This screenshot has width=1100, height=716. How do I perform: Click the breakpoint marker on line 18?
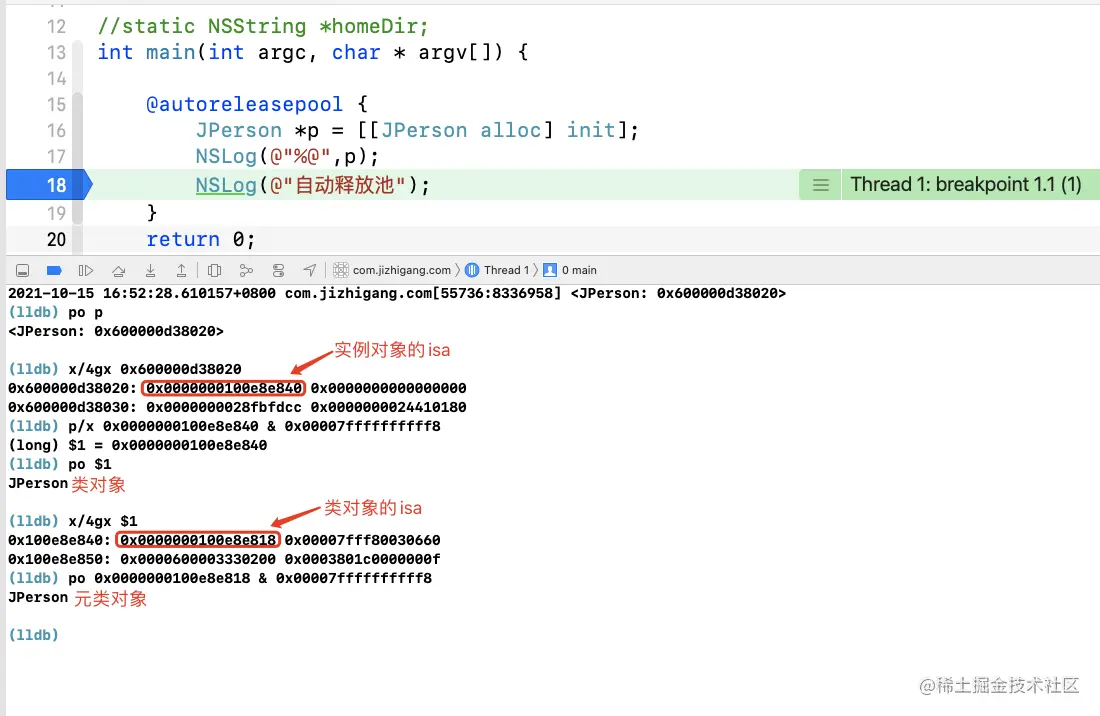(x=49, y=184)
